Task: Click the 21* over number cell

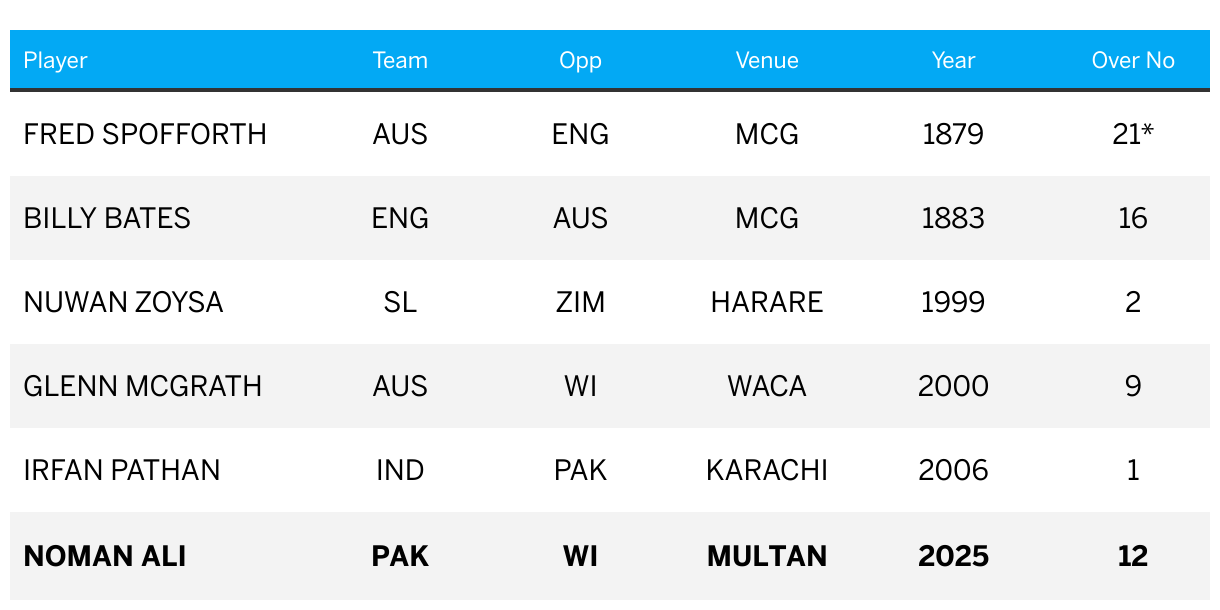Action: 1133,134
